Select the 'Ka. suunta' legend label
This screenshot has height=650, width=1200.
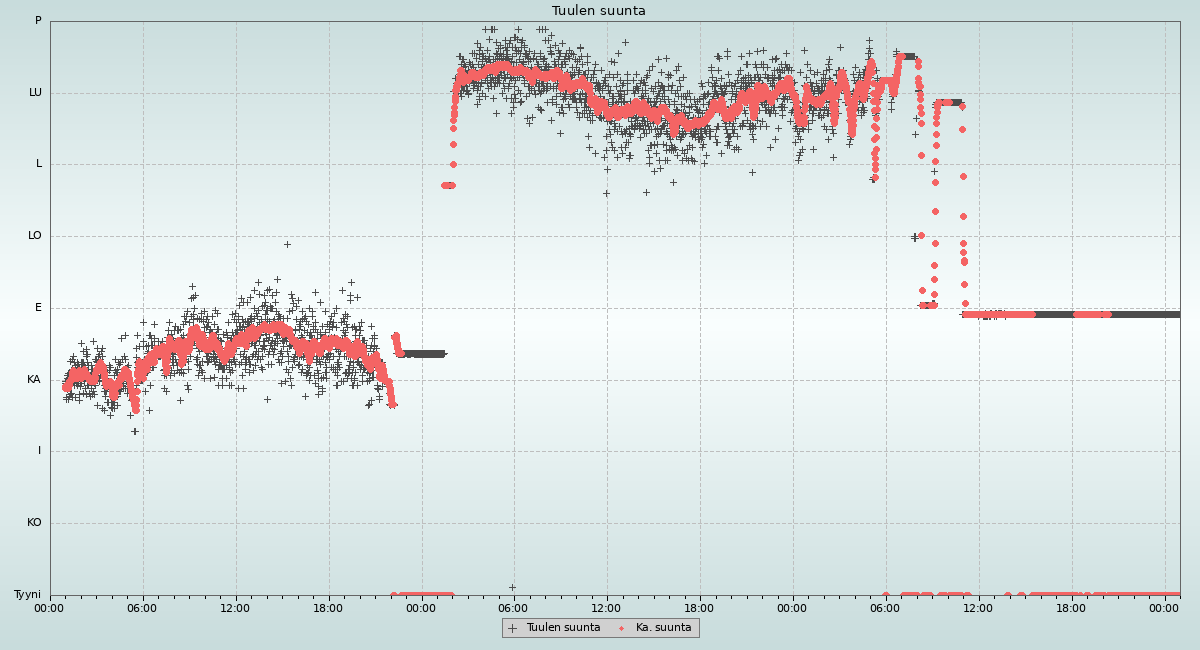(663, 628)
